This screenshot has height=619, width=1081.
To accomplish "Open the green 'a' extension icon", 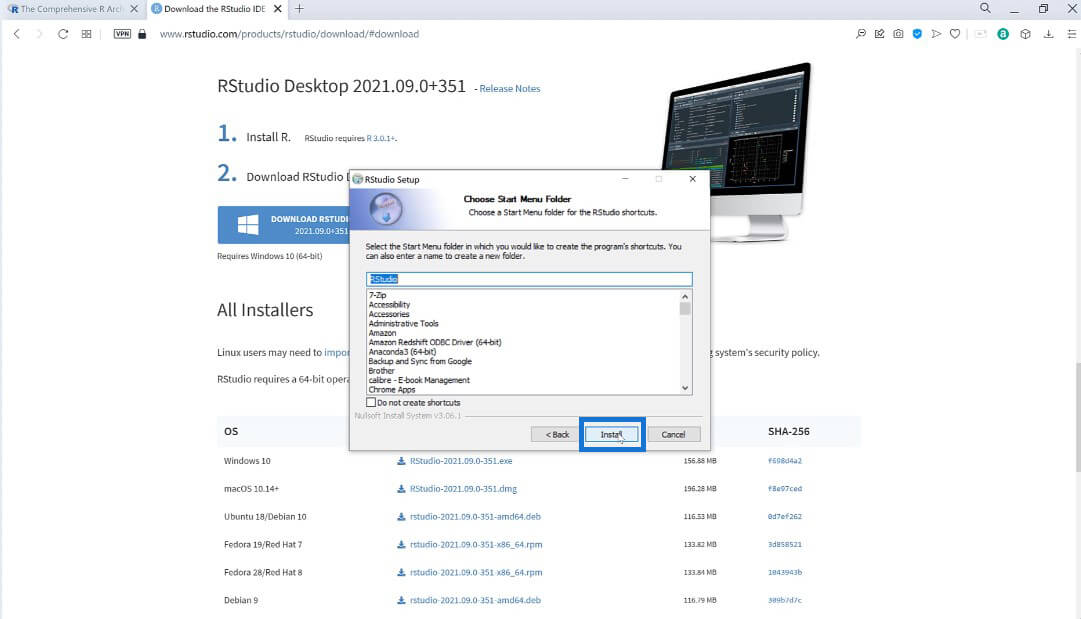I will pos(1002,34).
